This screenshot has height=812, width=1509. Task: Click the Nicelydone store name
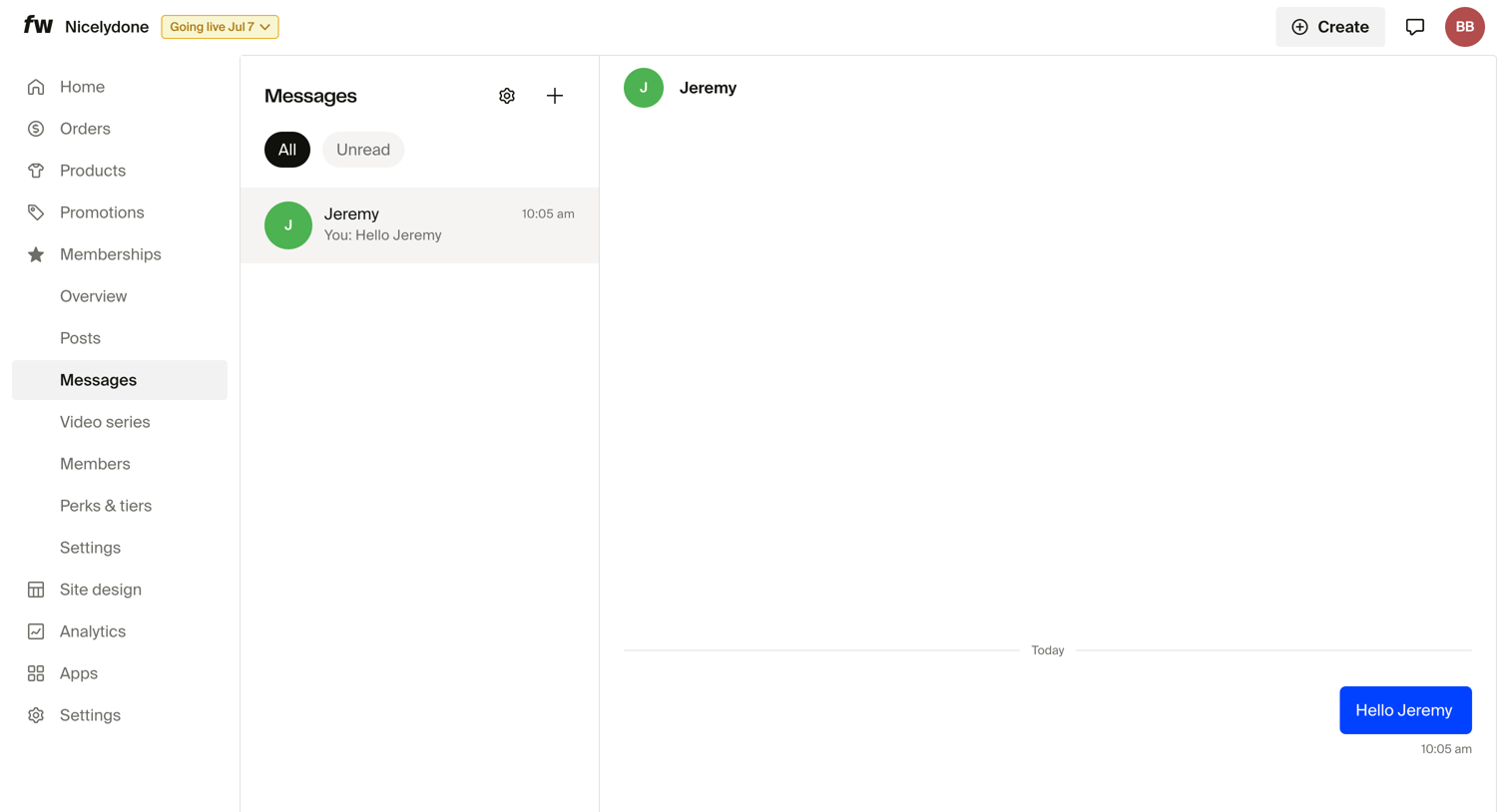tap(107, 27)
